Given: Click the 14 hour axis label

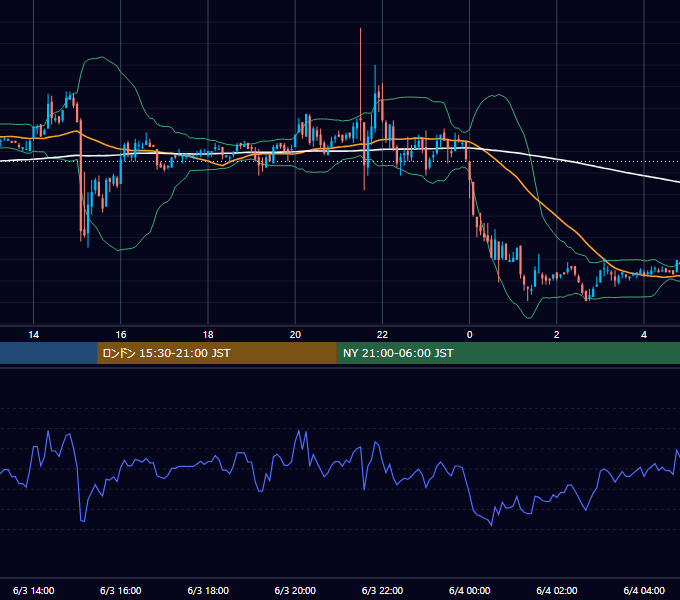Looking at the screenshot, I should point(33,335).
